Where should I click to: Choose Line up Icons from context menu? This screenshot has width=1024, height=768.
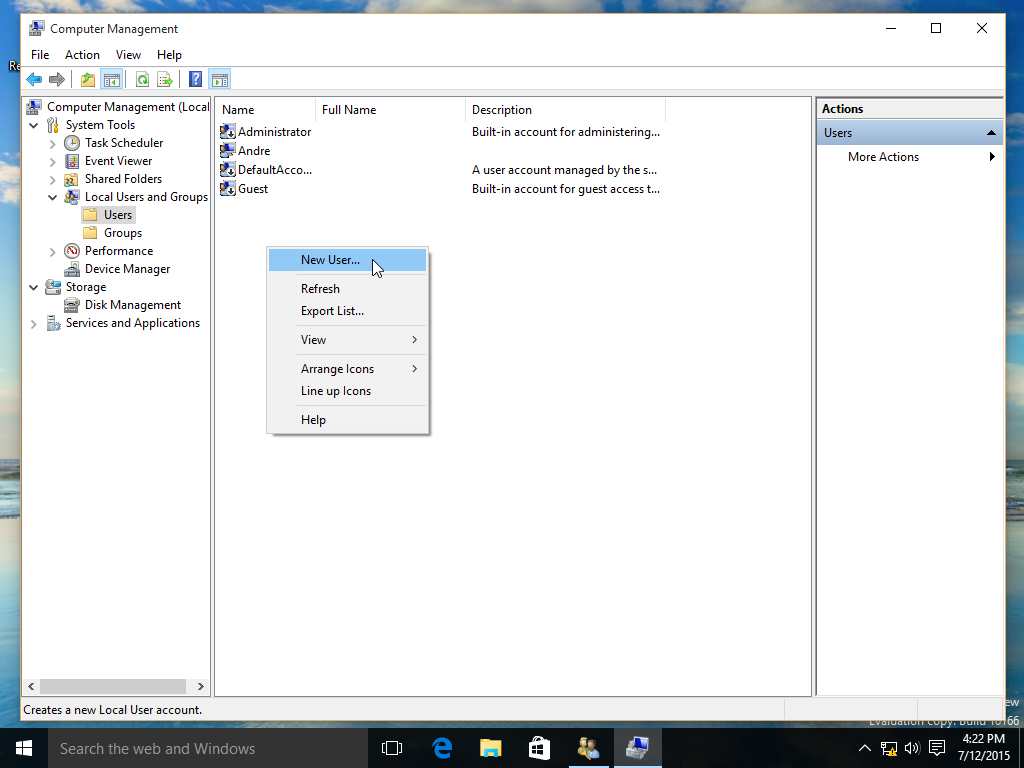coord(347,391)
